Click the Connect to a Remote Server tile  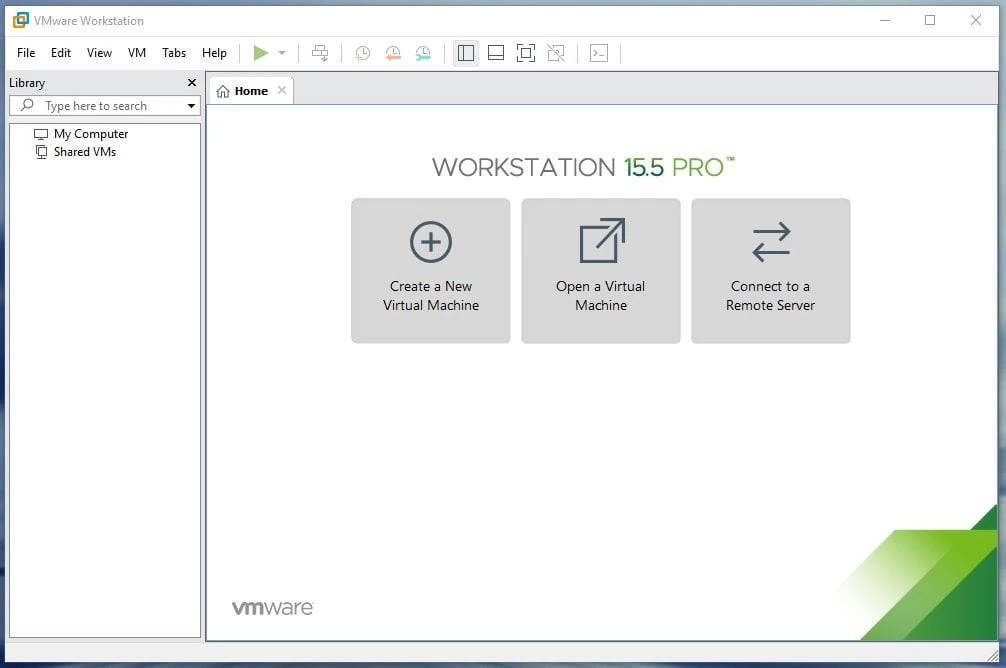[x=771, y=271]
